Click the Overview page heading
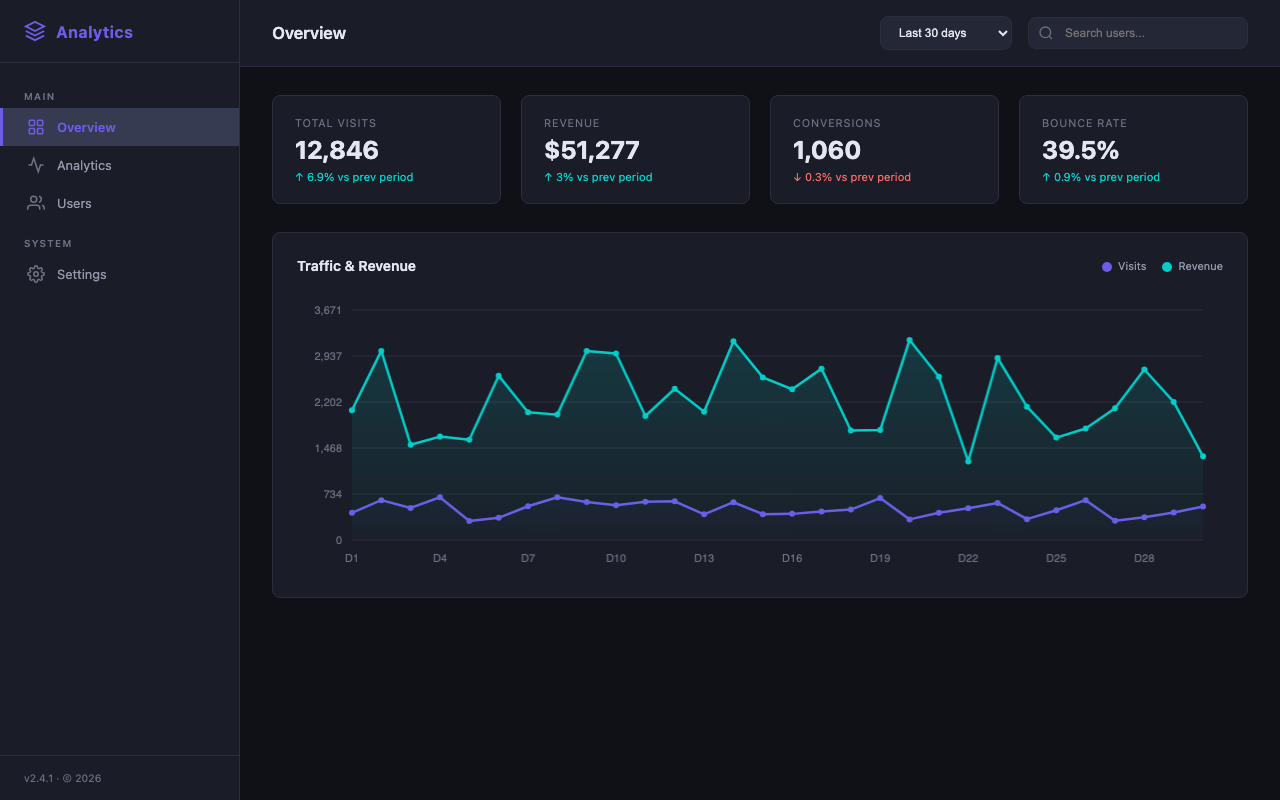This screenshot has height=800, width=1280. 309,33
